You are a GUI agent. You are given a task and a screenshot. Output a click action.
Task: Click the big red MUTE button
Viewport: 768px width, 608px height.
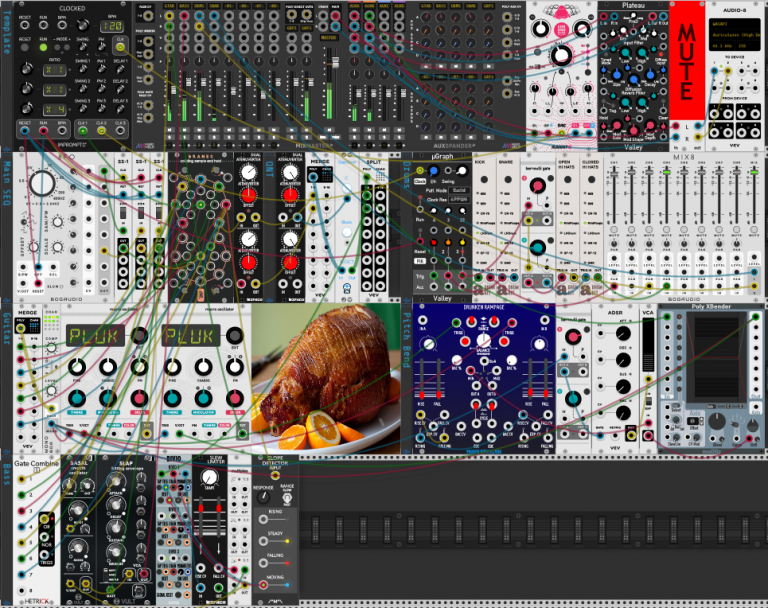(x=687, y=61)
